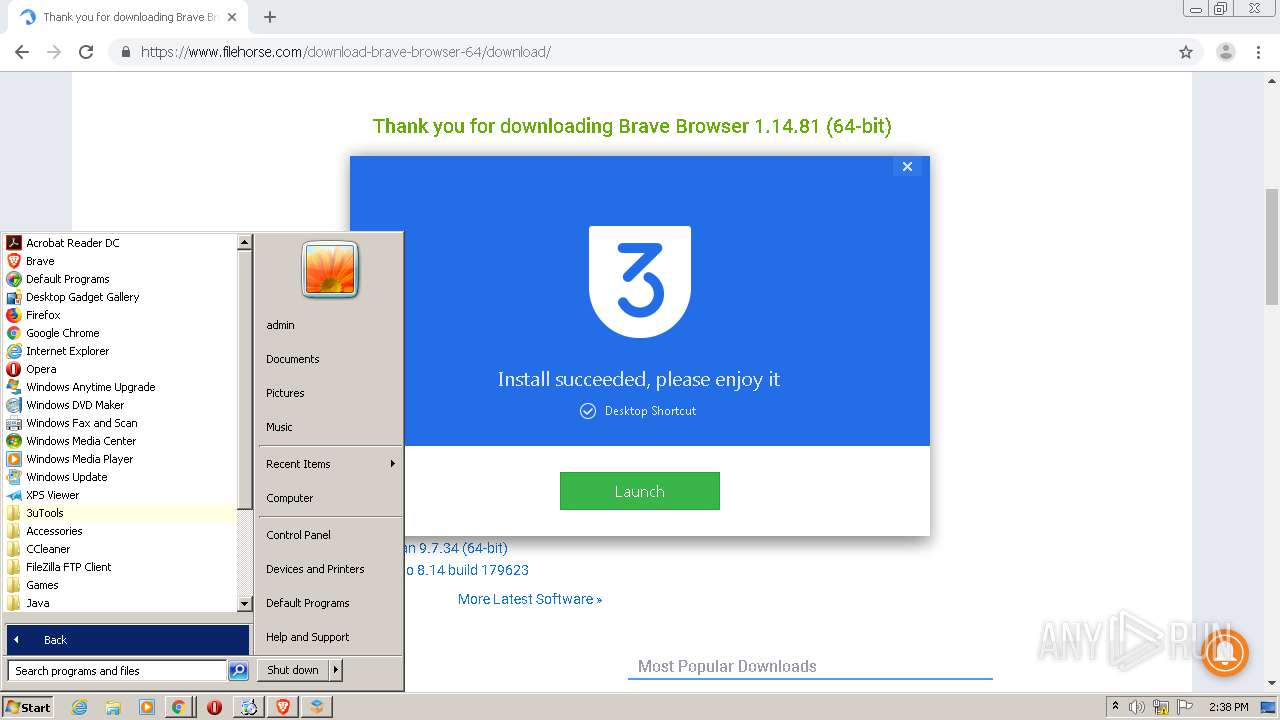Screen dimensions: 1280x720
Task: Open Windows DVD Maker entry
Action: 120,405
